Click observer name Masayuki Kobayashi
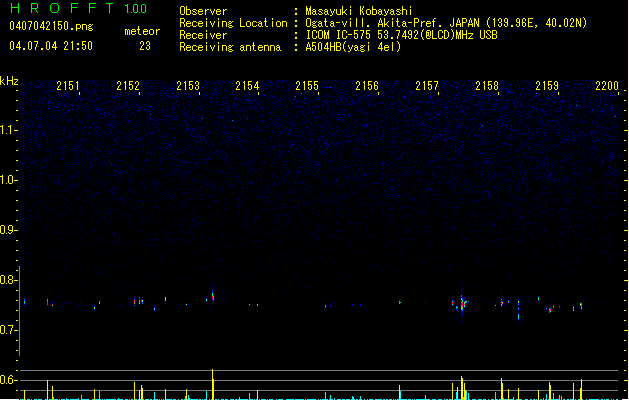Screen dimensions: 629x400 pyautogui.click(x=359, y=11)
